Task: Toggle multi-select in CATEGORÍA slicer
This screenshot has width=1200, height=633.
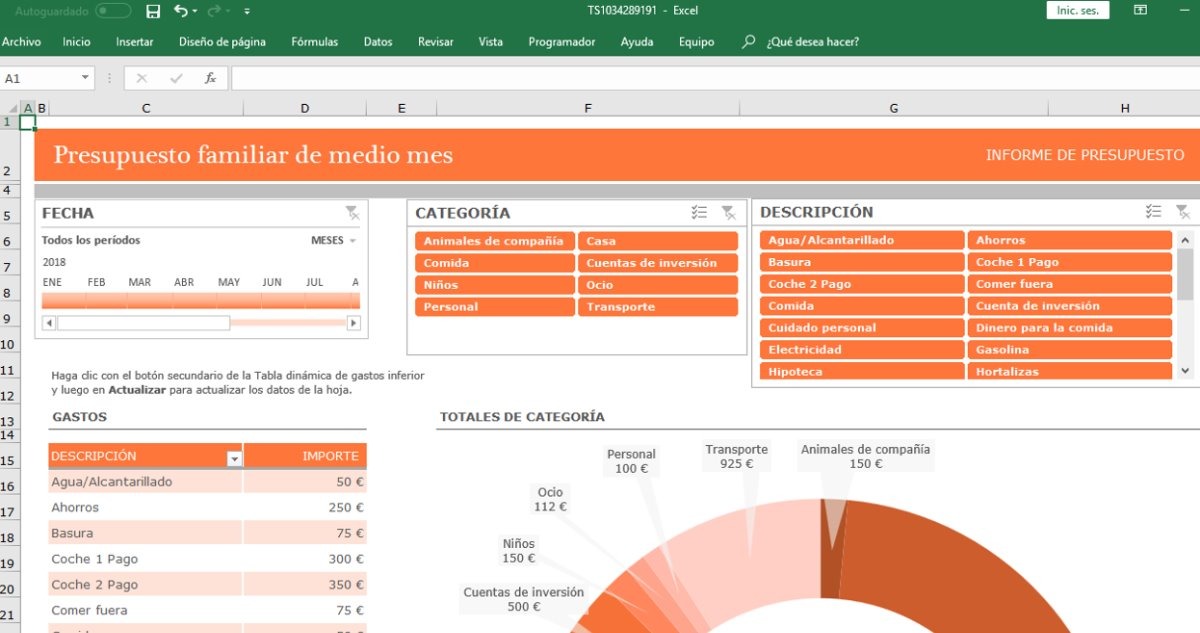Action: pyautogui.click(x=699, y=212)
